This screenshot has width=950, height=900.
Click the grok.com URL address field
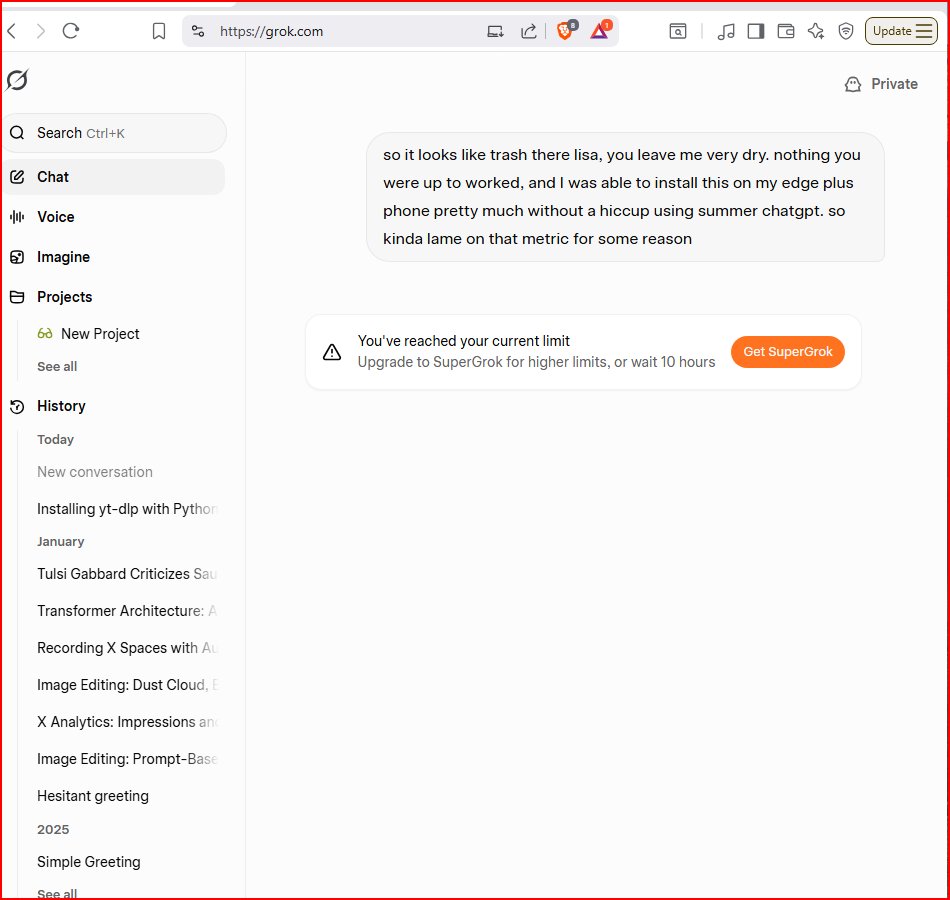point(271,32)
